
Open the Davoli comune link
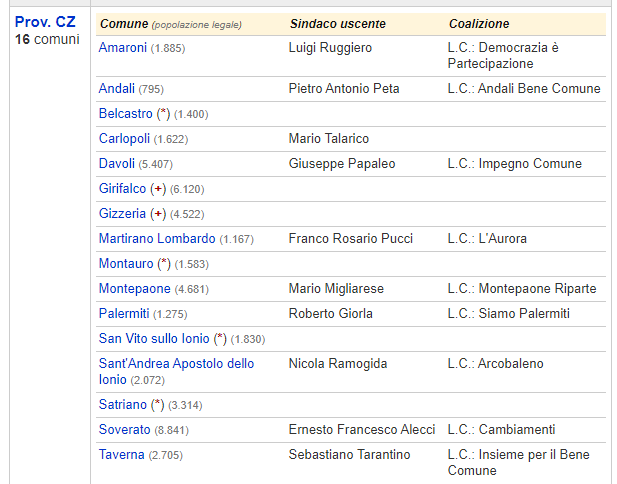tap(116, 164)
